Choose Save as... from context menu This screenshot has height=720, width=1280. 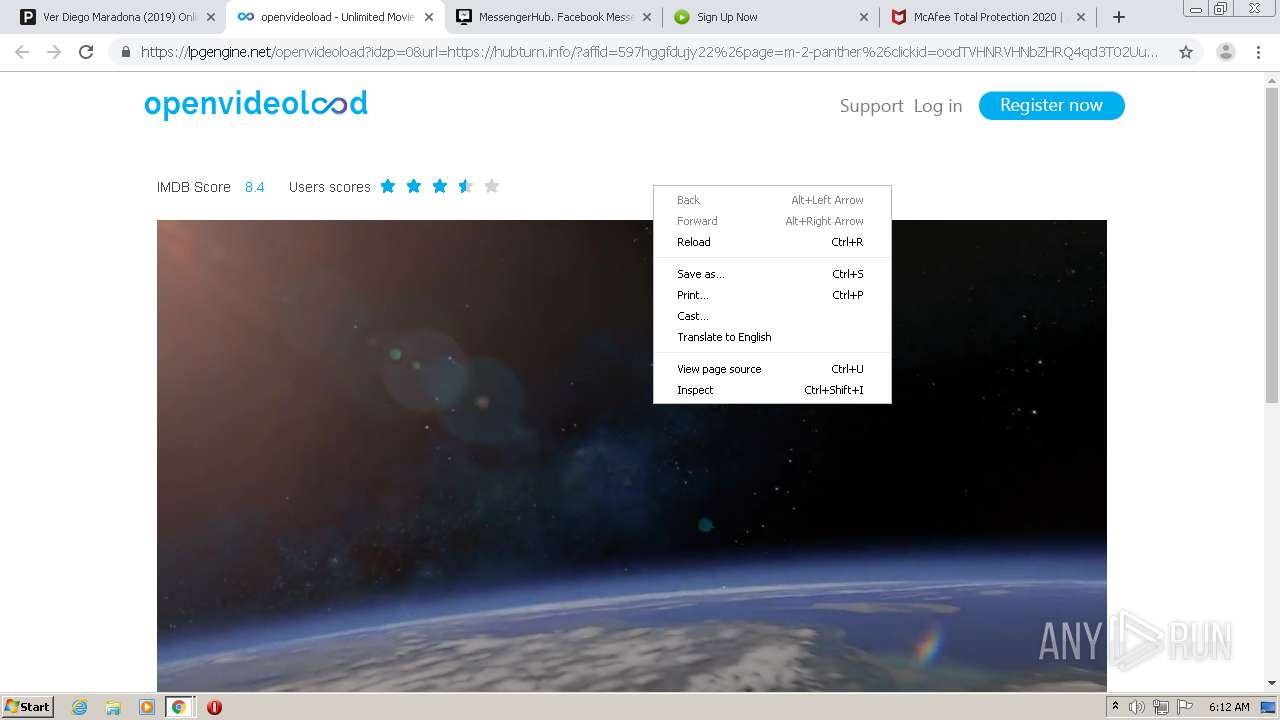coord(772,274)
